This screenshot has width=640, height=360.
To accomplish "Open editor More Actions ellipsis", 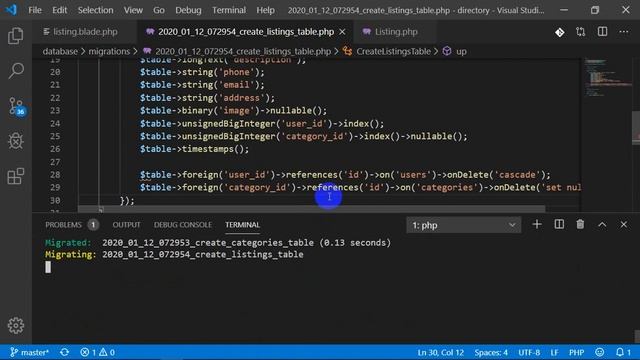I will tap(624, 32).
